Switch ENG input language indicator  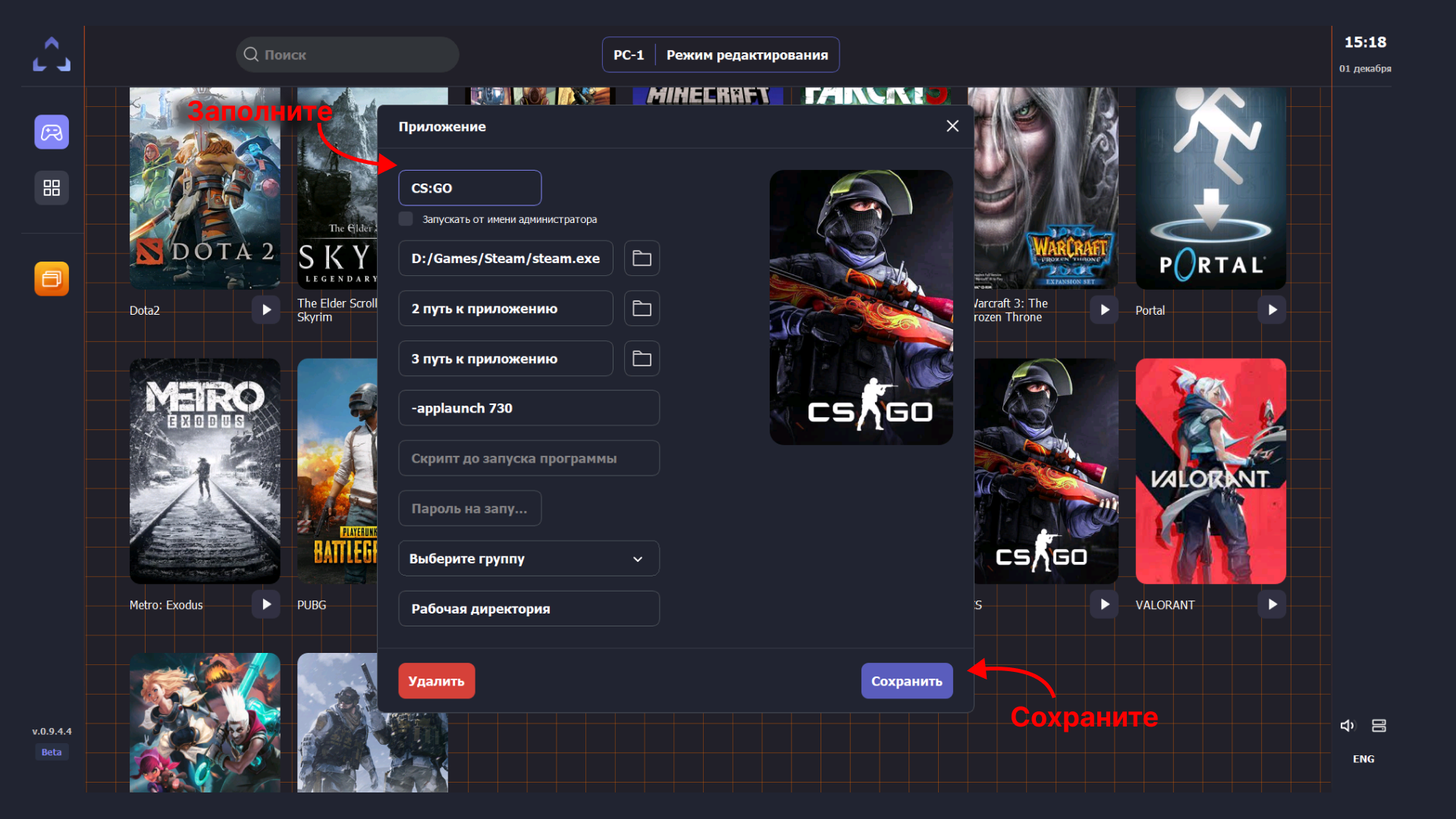[x=1363, y=759]
